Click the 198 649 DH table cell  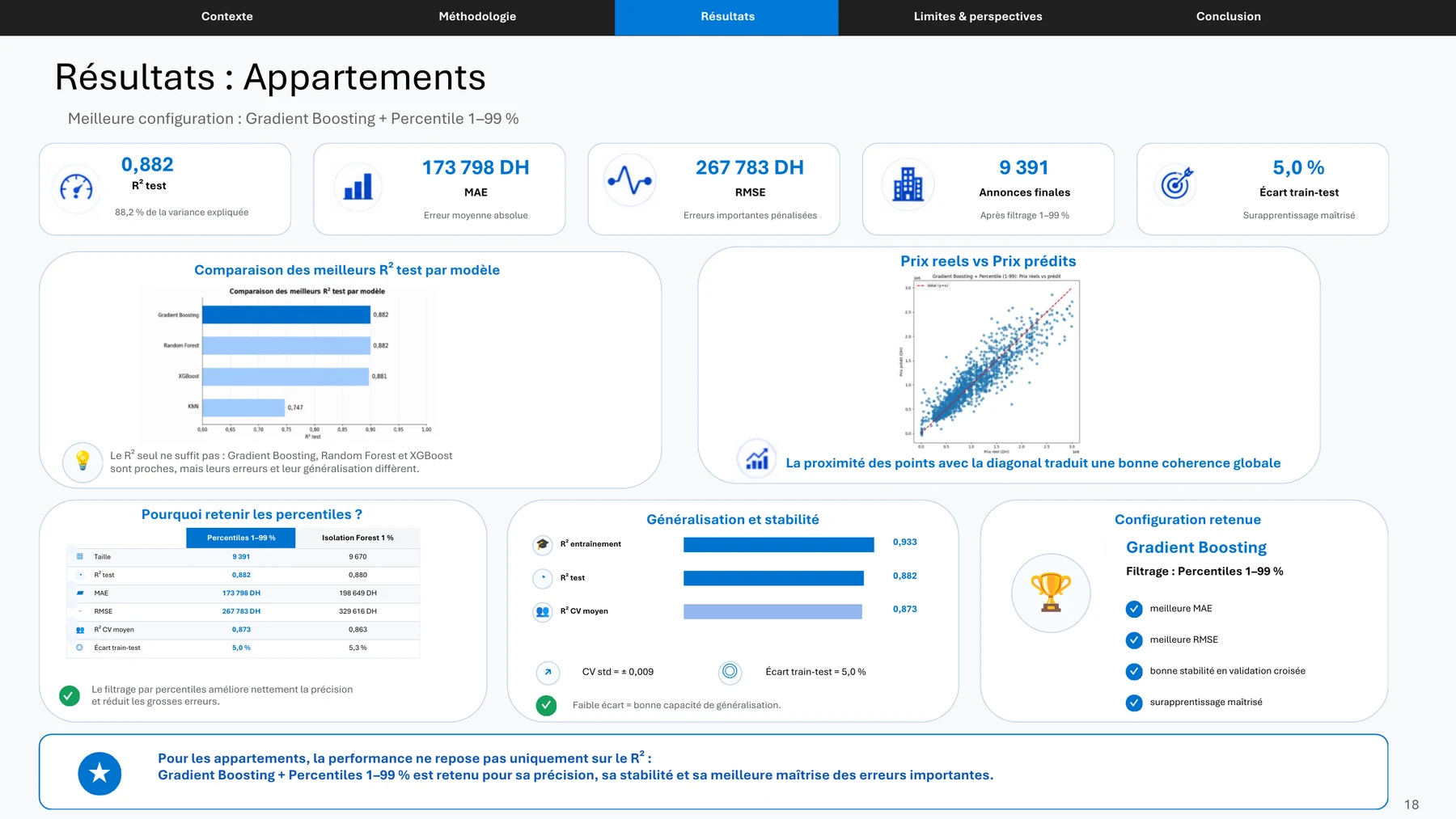pos(358,593)
